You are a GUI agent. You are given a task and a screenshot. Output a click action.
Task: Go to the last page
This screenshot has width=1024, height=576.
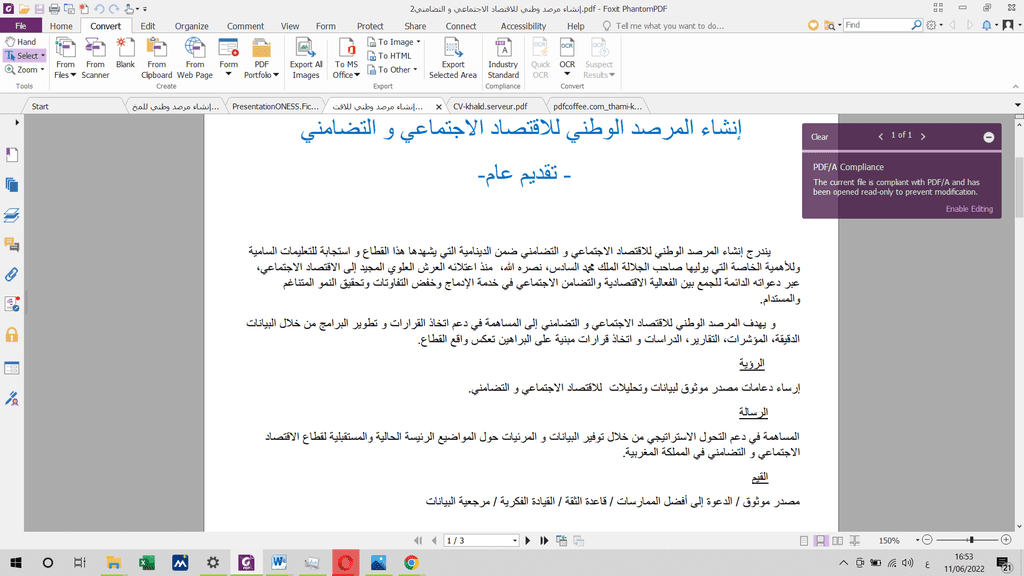point(543,541)
